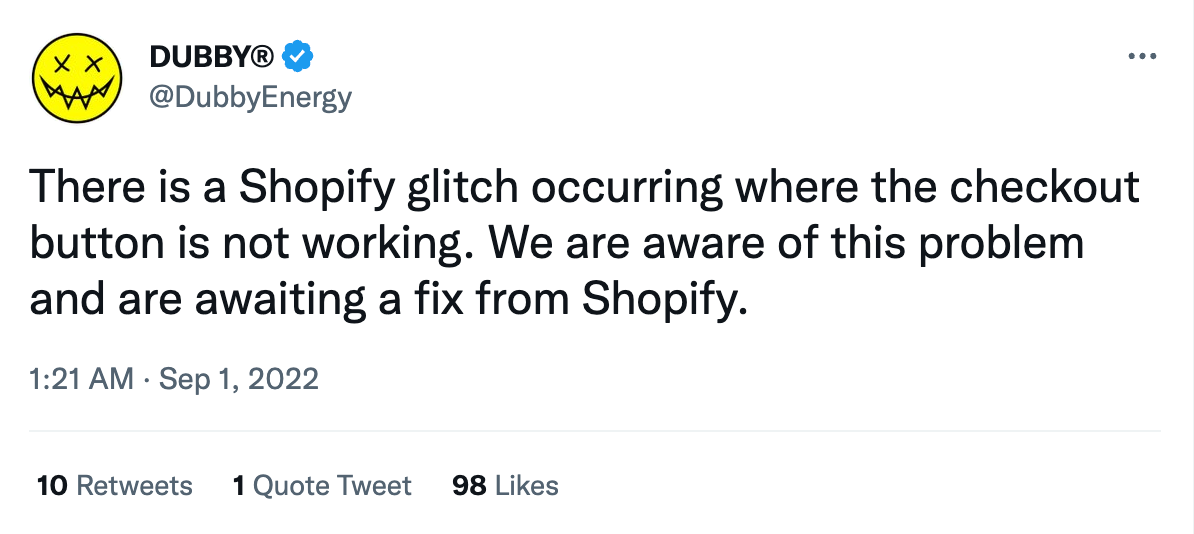Select the Sep 1, 2022 date
Image resolution: width=1194 pixels, height=534 pixels.
tap(238, 379)
